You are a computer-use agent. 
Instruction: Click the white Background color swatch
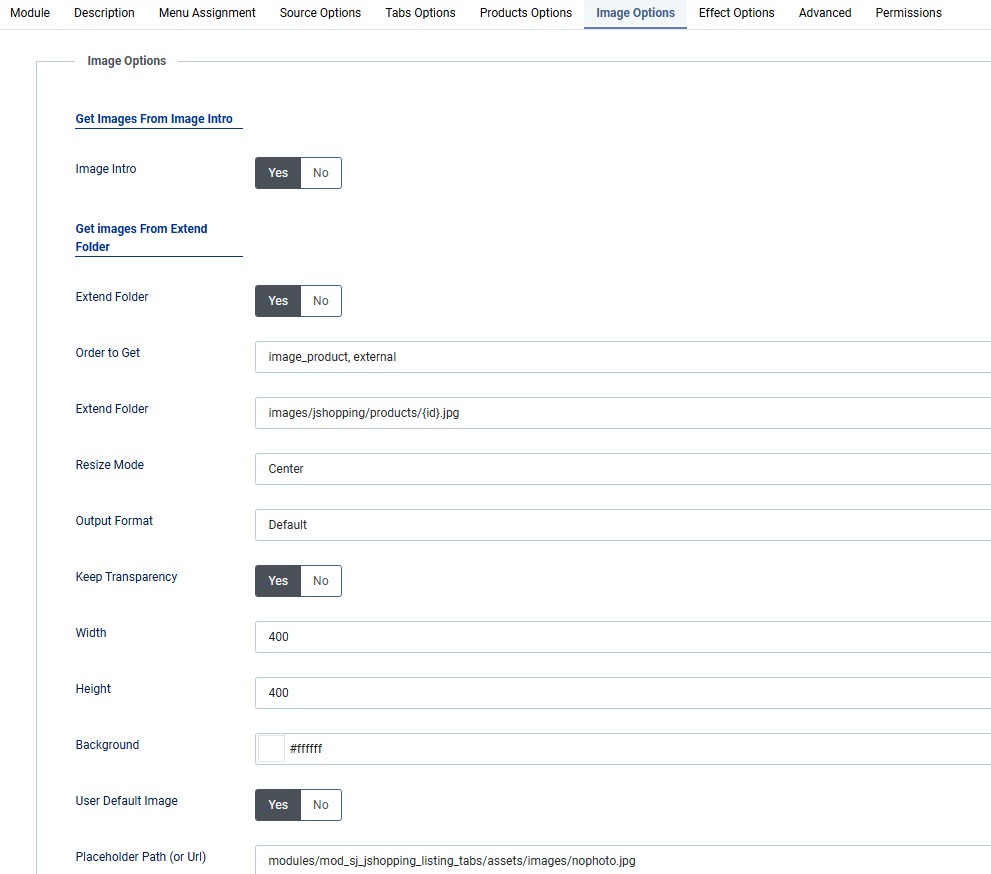pos(271,749)
